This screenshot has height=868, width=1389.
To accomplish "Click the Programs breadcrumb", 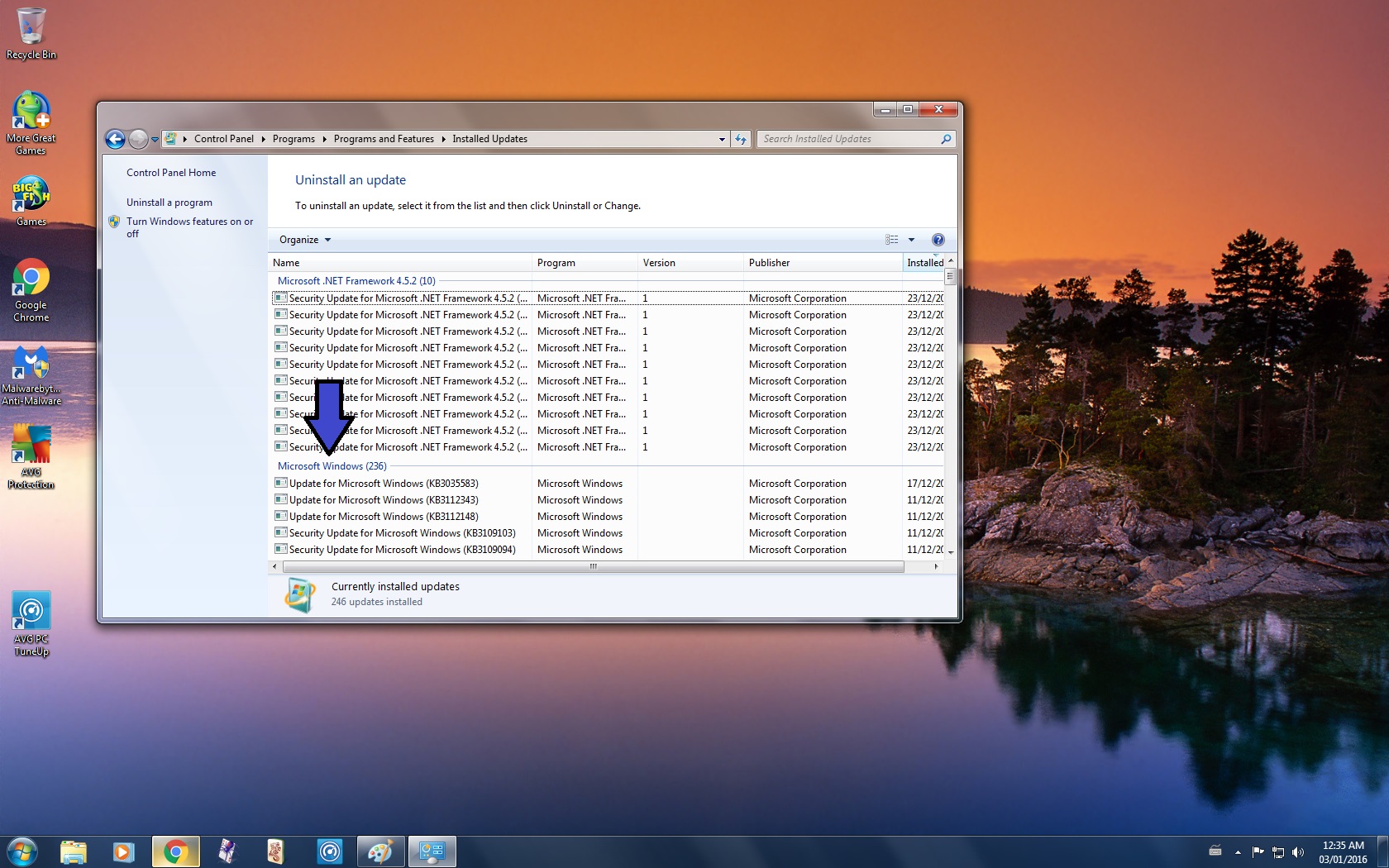I will tap(294, 139).
